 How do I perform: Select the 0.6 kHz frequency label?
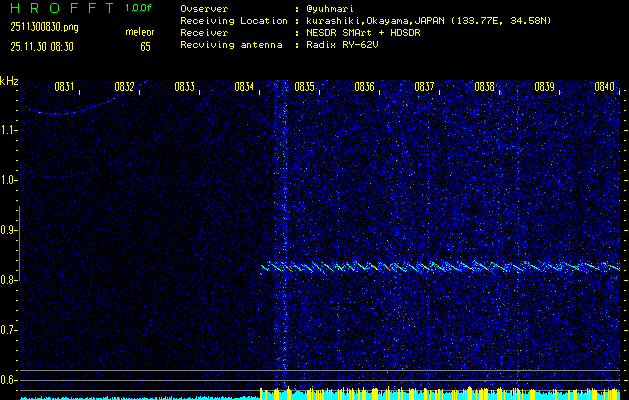[x=9, y=380]
